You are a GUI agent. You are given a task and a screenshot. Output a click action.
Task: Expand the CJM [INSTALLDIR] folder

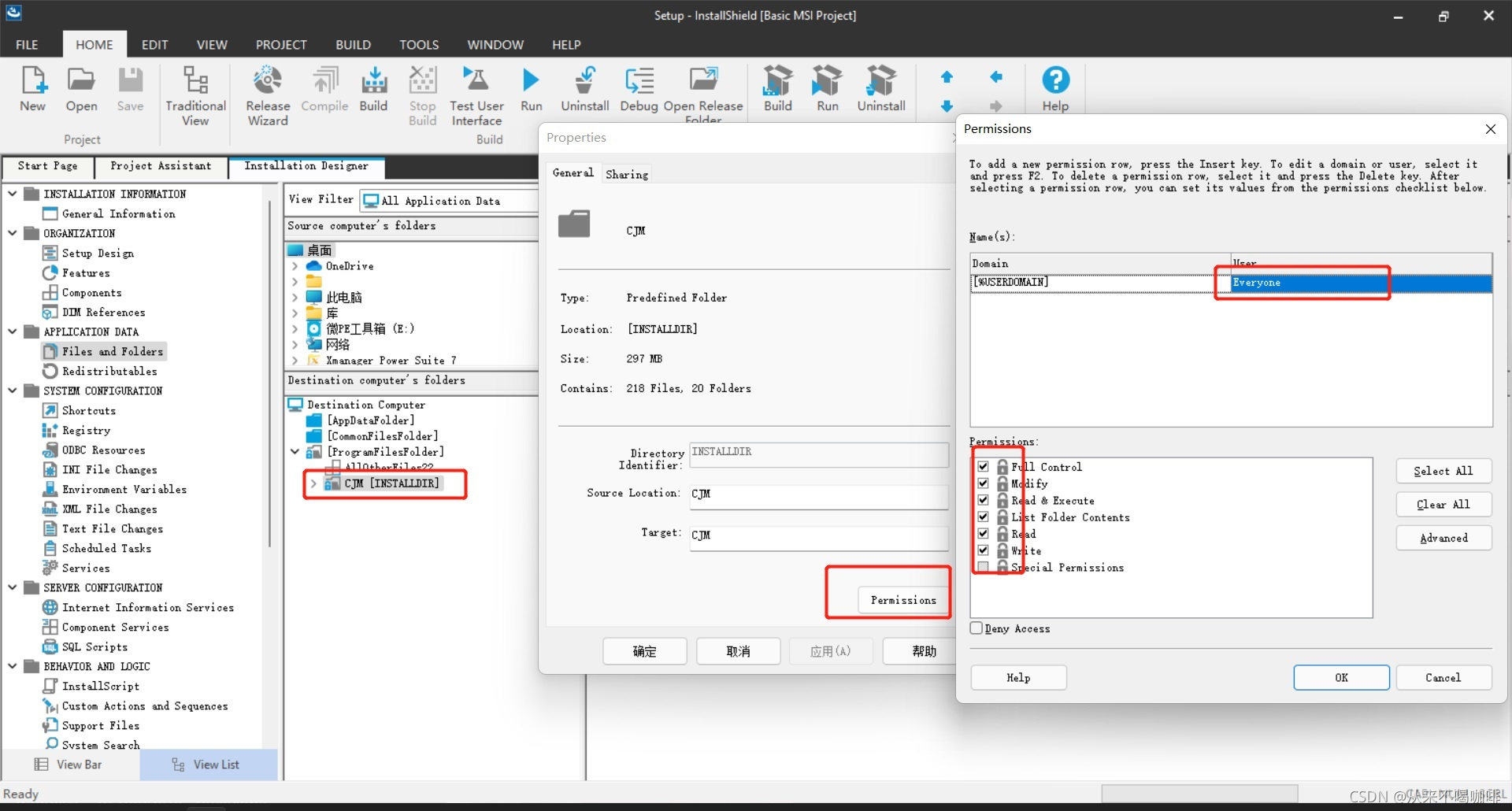pyautogui.click(x=313, y=483)
